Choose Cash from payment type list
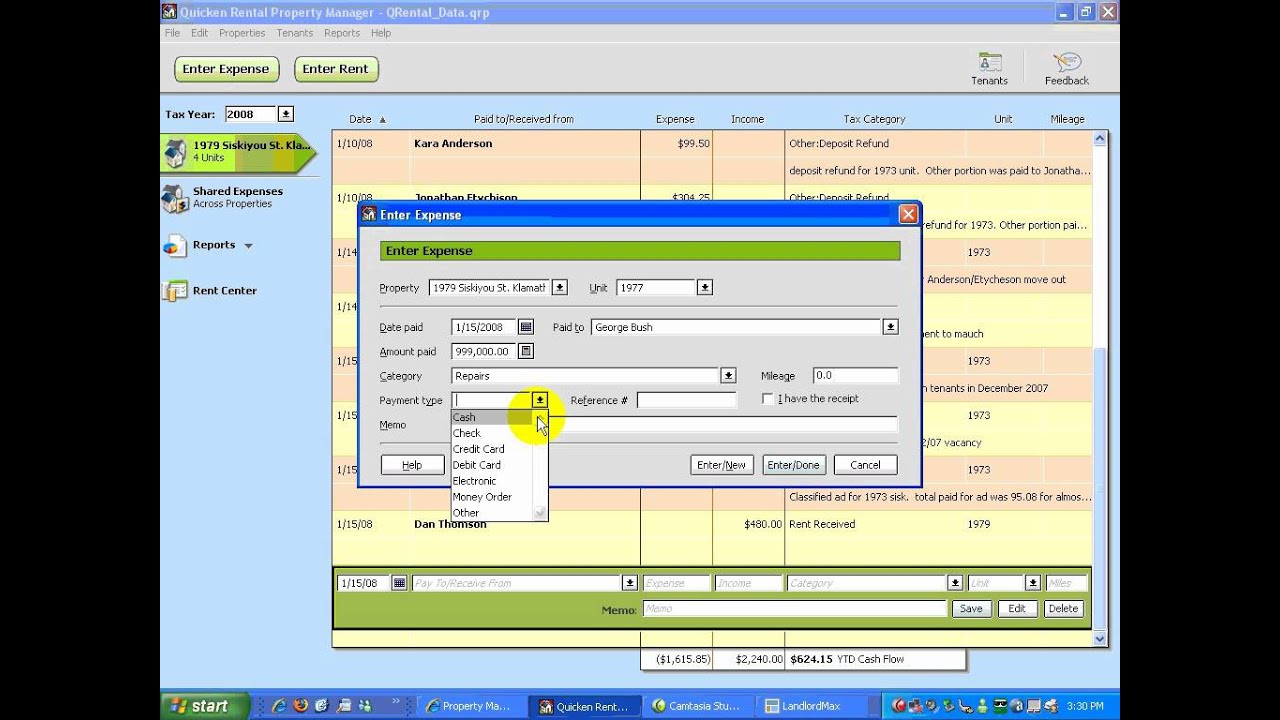Viewport: 1280px width, 720px height. 493,417
